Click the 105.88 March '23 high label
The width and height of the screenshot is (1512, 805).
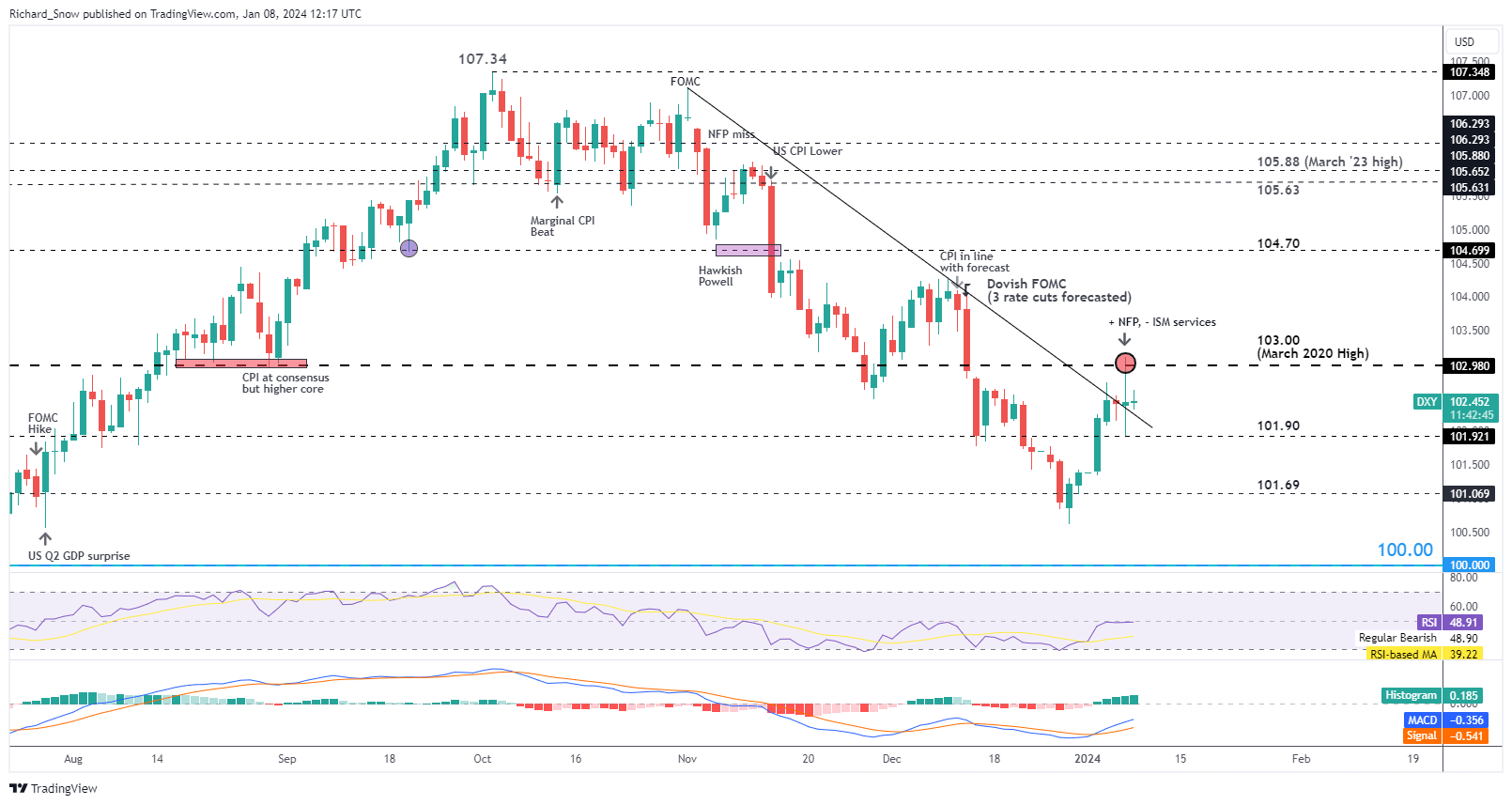coord(1330,162)
